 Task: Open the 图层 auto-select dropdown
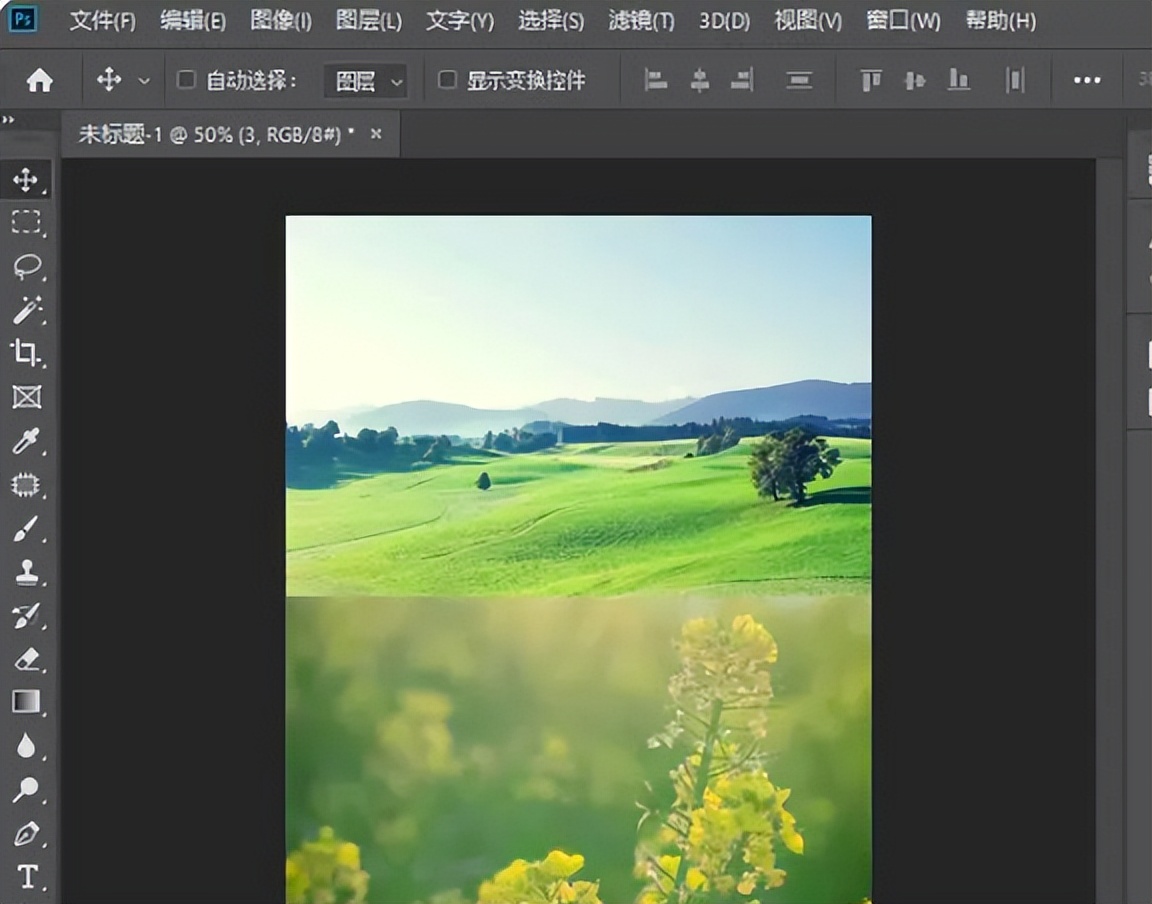(366, 80)
